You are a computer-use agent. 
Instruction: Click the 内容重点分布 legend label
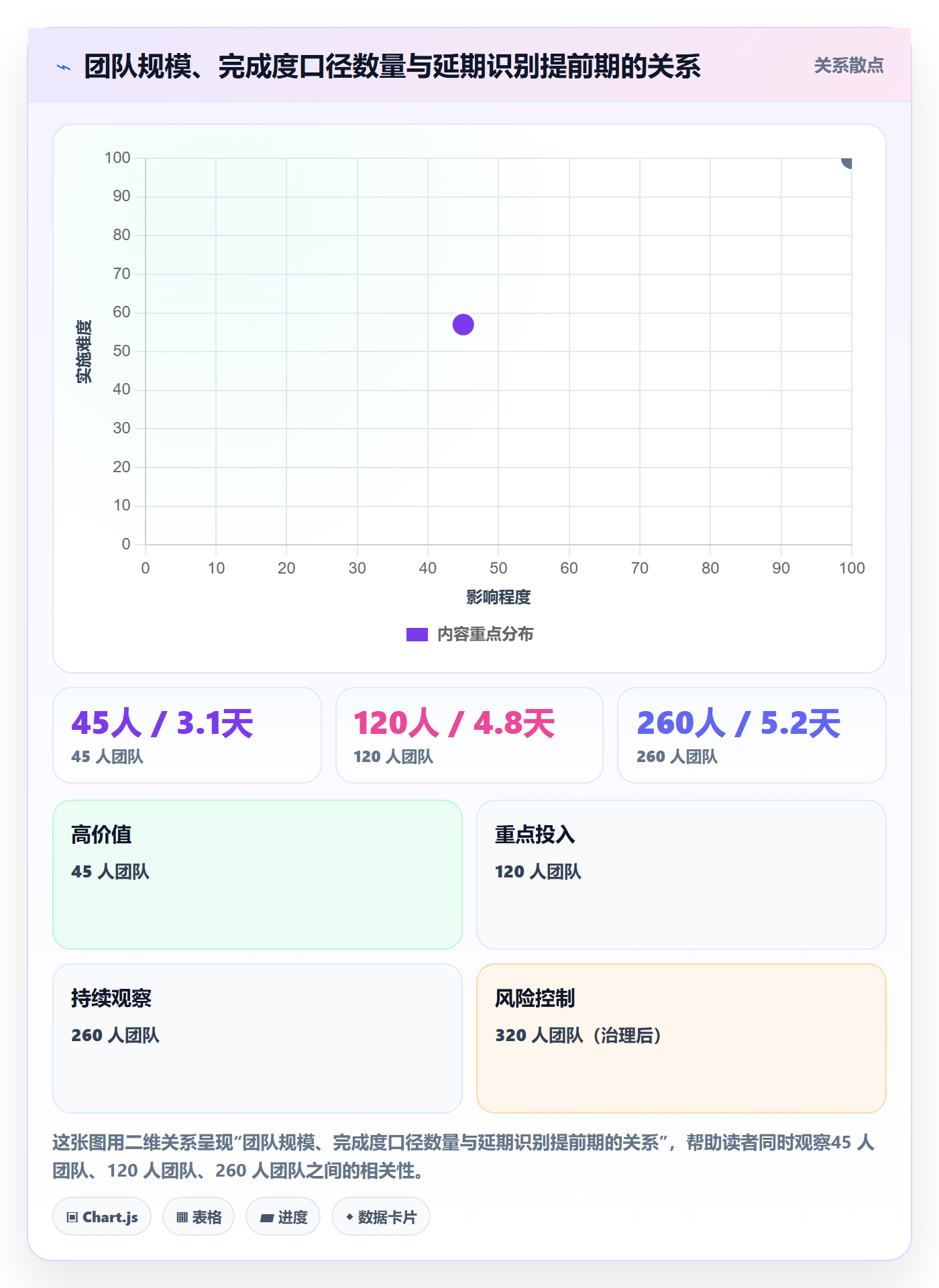[485, 635]
